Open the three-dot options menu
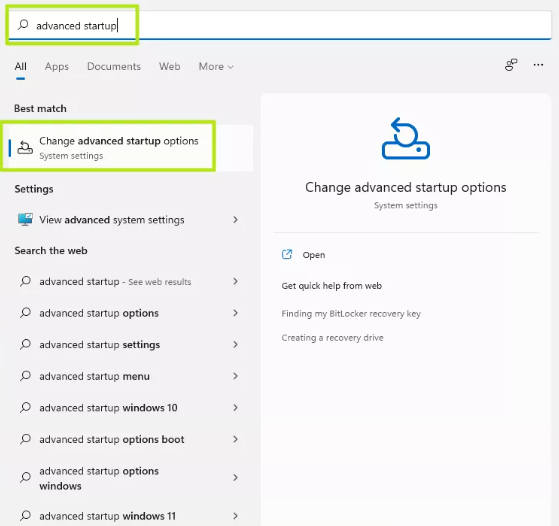 [x=538, y=65]
